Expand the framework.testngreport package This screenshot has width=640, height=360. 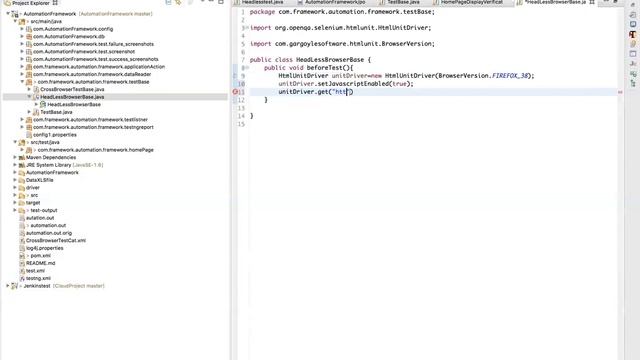pos(22,127)
